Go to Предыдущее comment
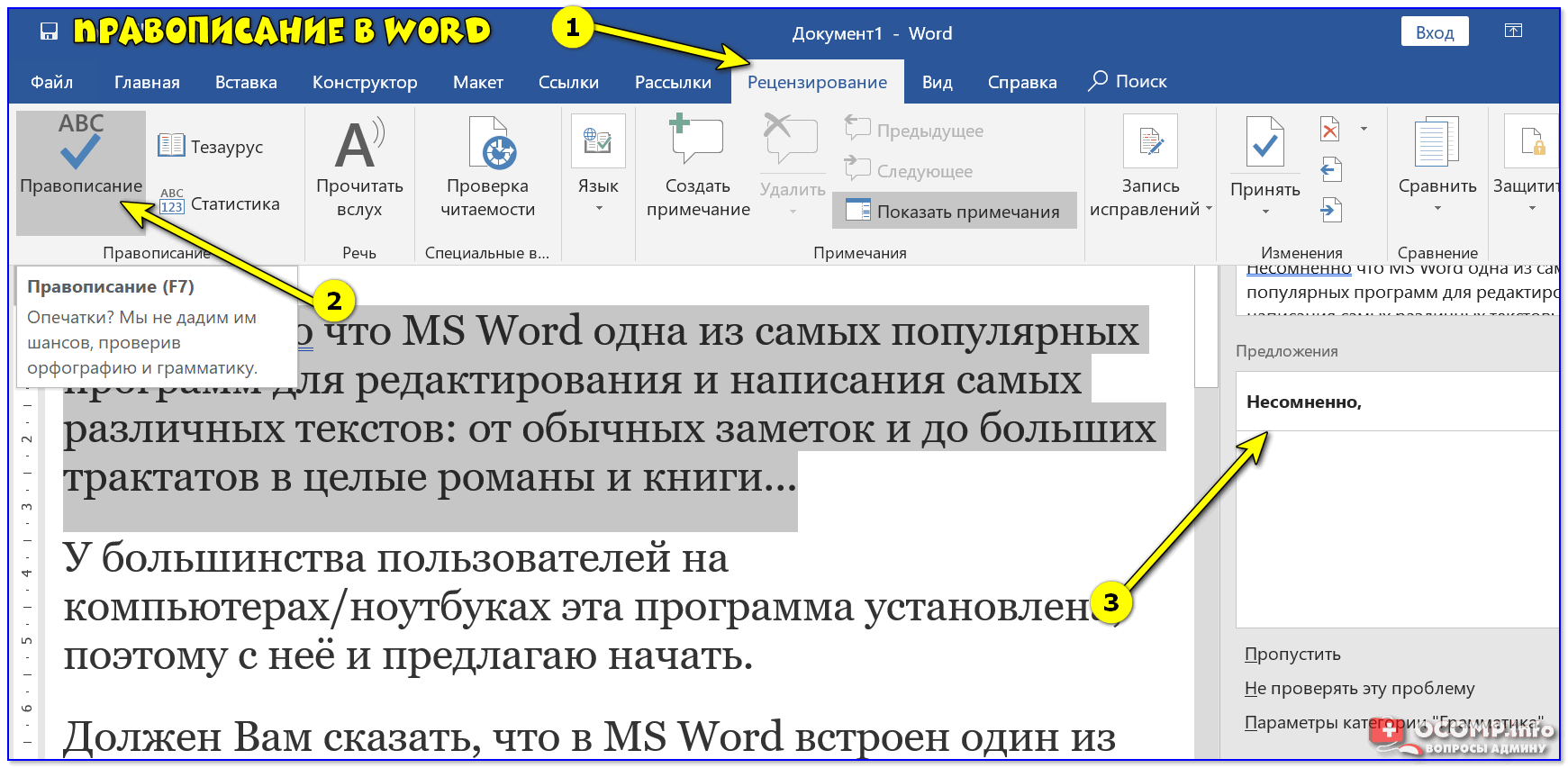The width and height of the screenshot is (1568, 768). (x=914, y=131)
